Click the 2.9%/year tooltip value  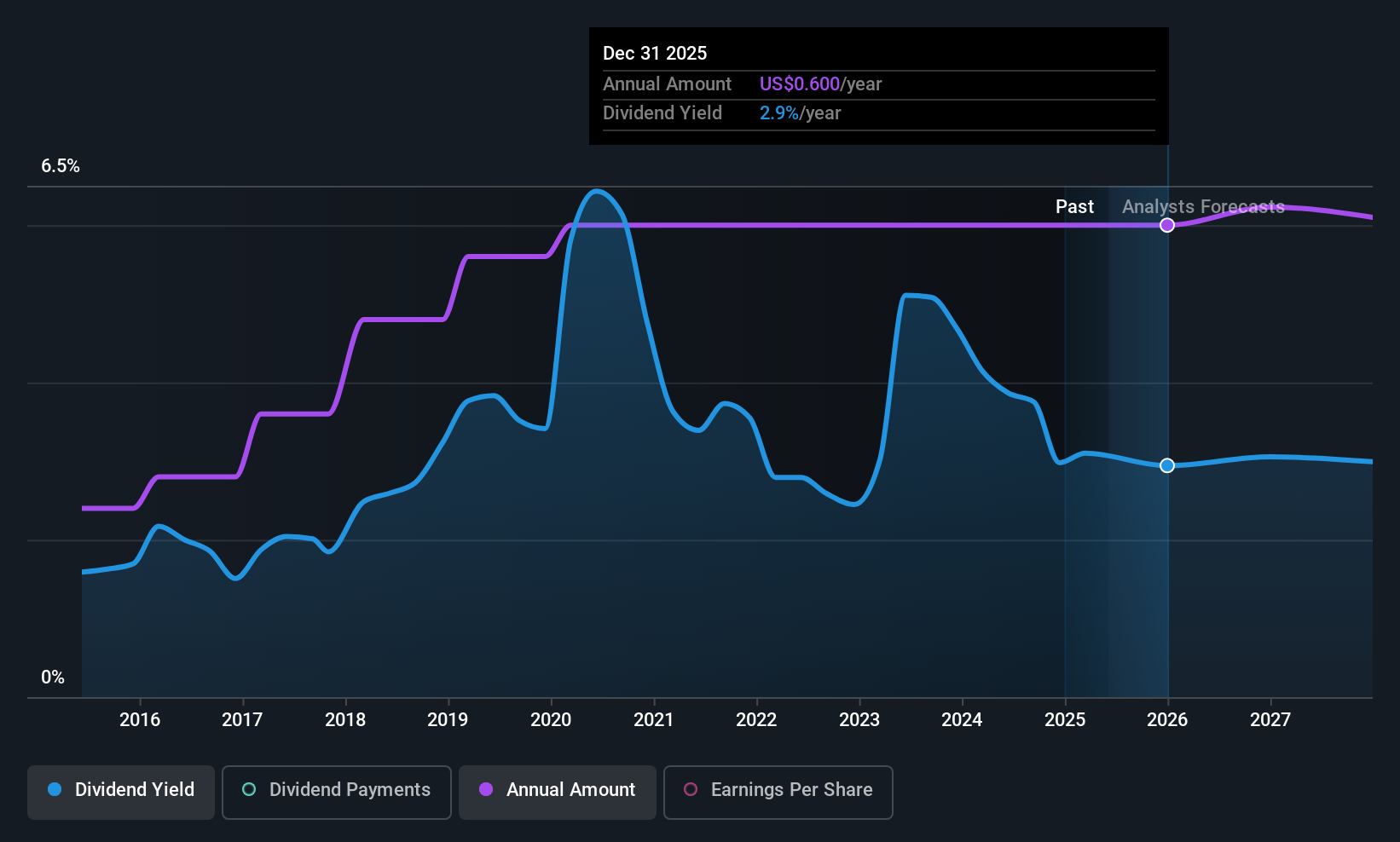pyautogui.click(x=800, y=113)
